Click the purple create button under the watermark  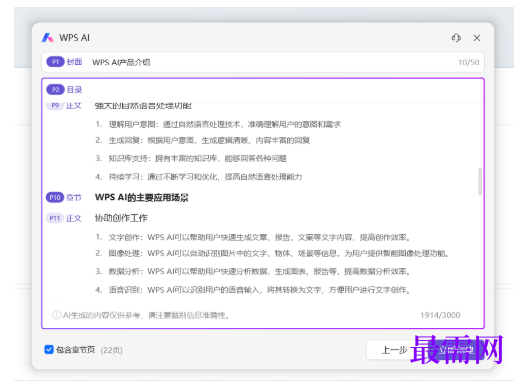click(457, 350)
